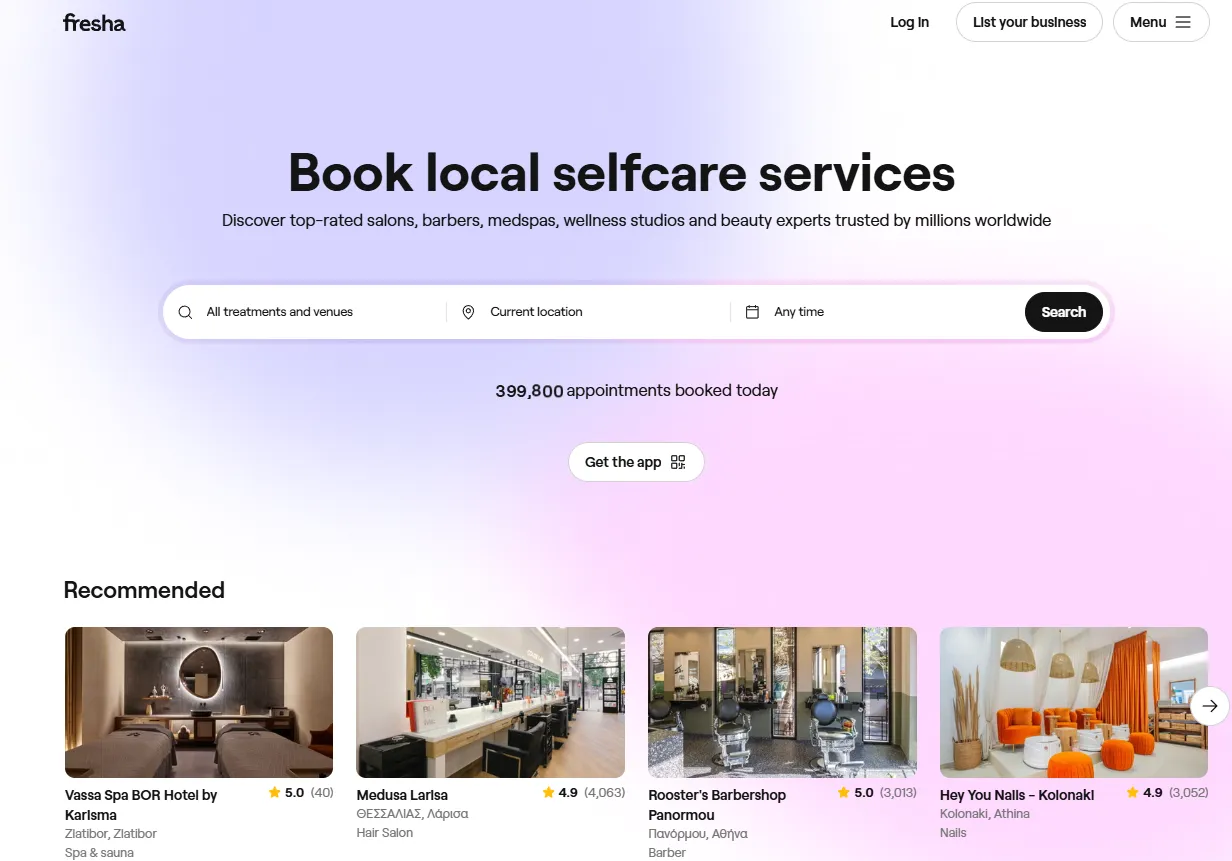The width and height of the screenshot is (1232, 861).
Task: Open the Menu dropdown
Action: [x=1161, y=22]
